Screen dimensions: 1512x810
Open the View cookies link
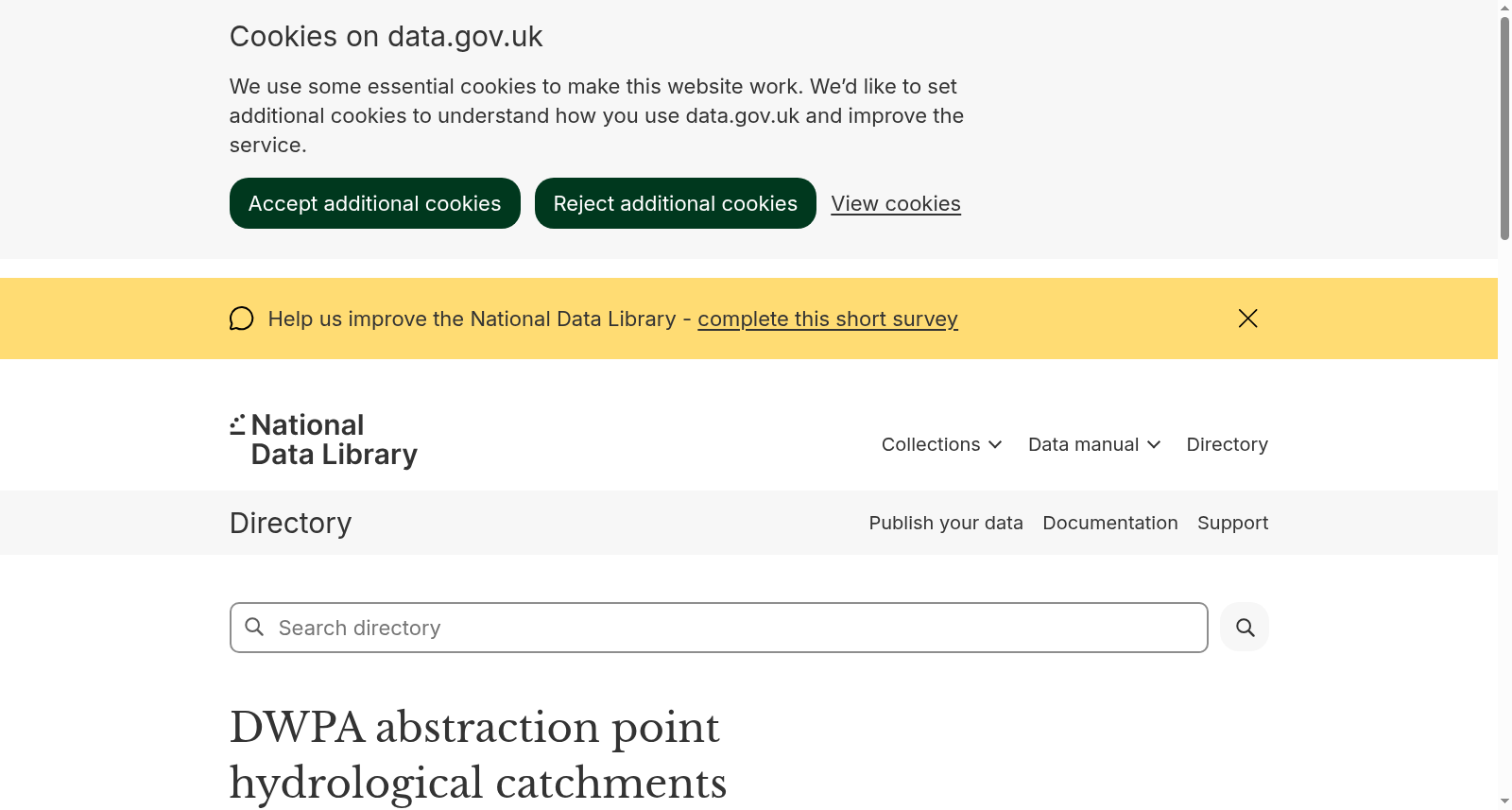pyautogui.click(x=896, y=204)
